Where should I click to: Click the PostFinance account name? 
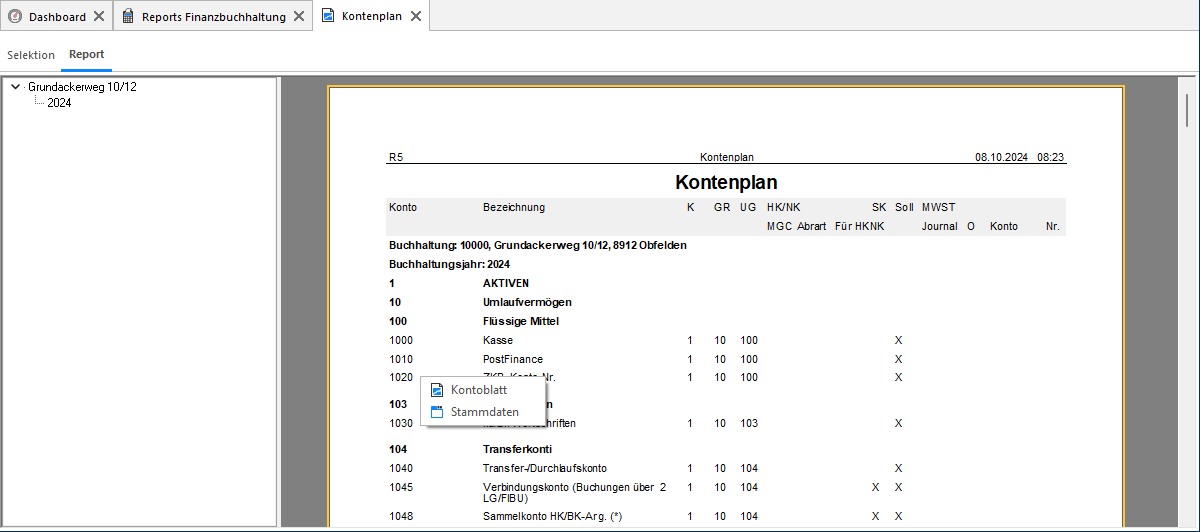(x=513, y=359)
